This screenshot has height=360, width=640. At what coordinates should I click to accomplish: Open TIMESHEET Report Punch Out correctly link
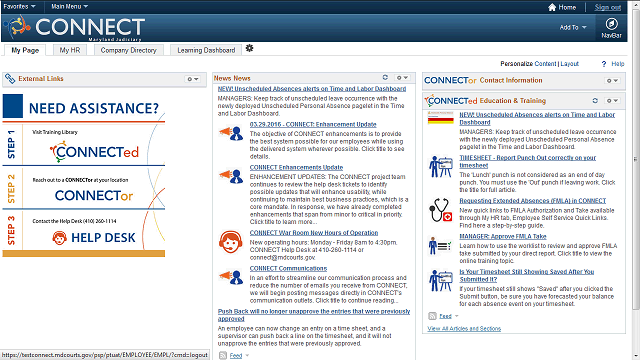click(527, 161)
